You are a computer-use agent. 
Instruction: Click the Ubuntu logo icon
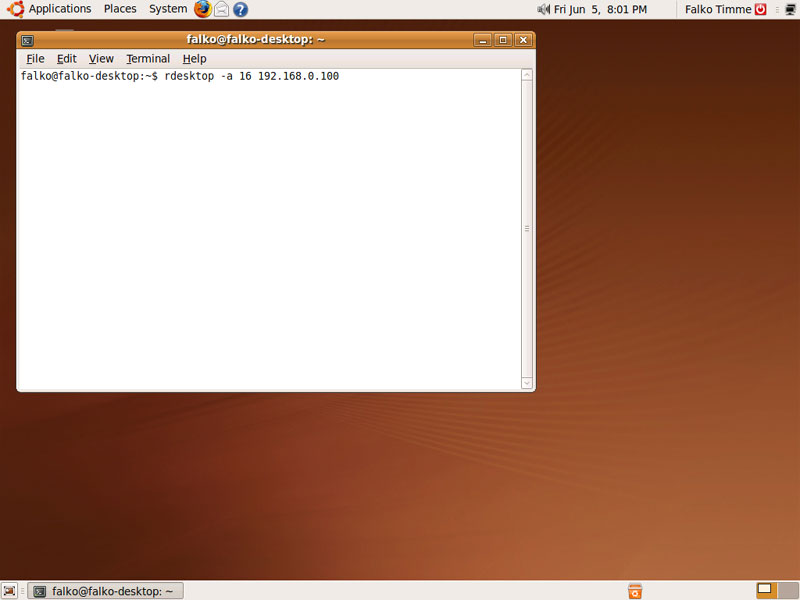15,9
